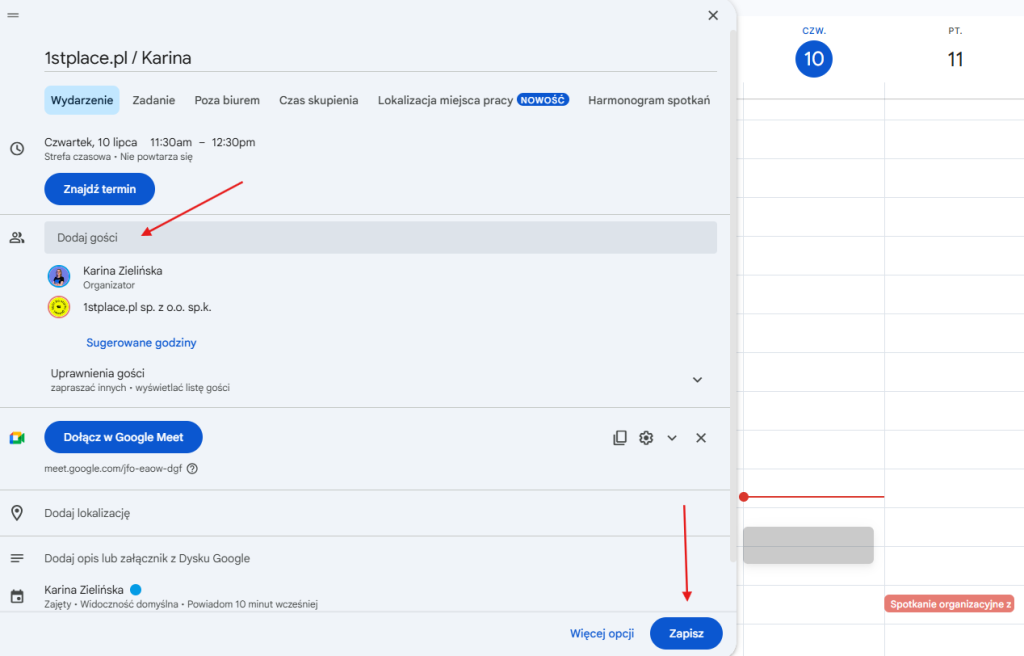The width and height of the screenshot is (1024, 656).
Task: Select guest Karina Zielińska
Action: 123,271
